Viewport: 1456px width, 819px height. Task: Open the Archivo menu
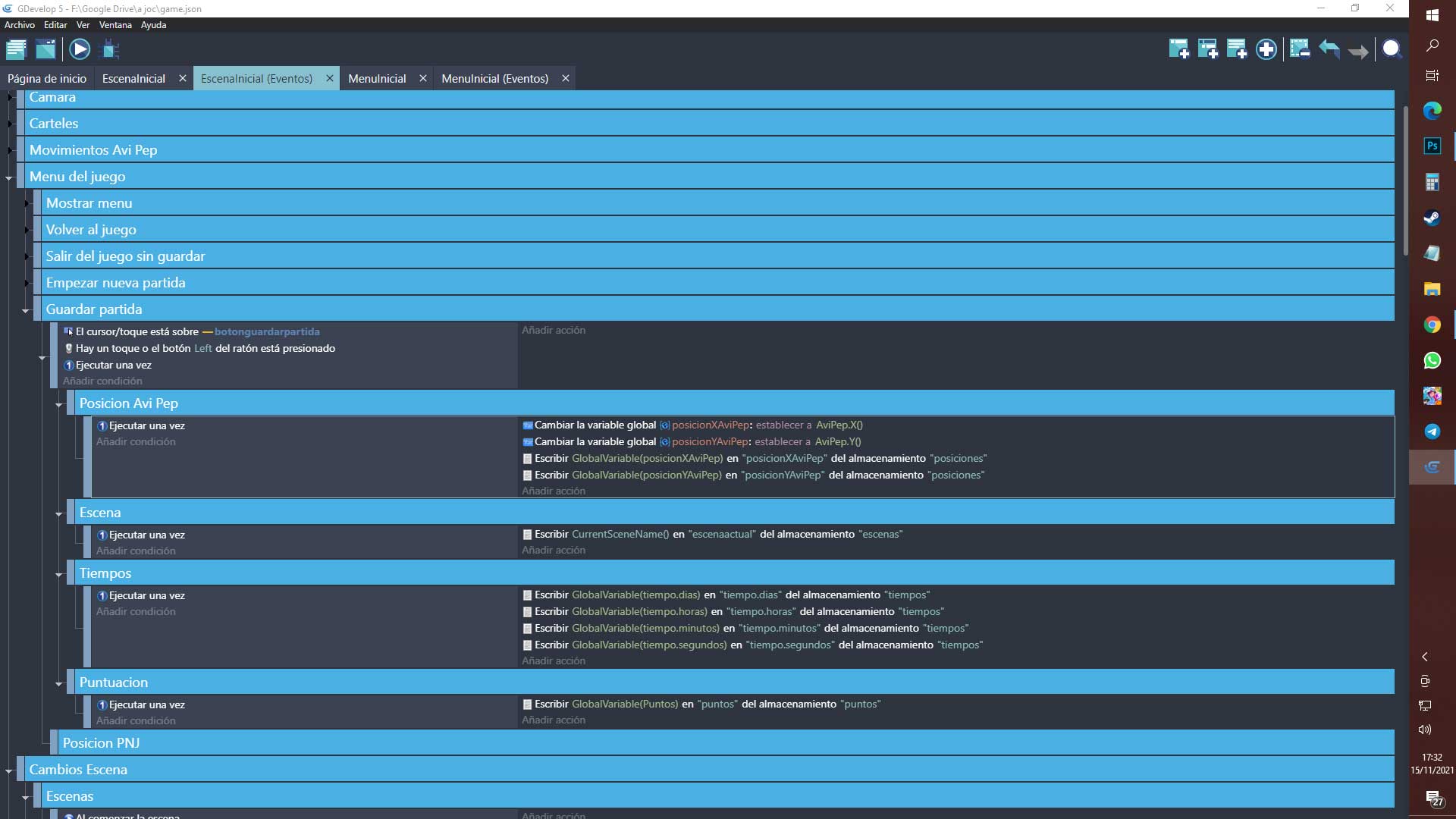(19, 25)
